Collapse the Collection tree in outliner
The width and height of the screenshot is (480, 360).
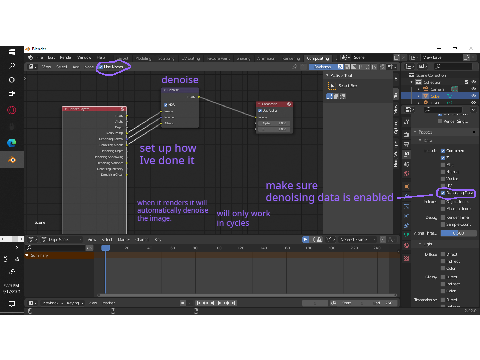(x=412, y=82)
